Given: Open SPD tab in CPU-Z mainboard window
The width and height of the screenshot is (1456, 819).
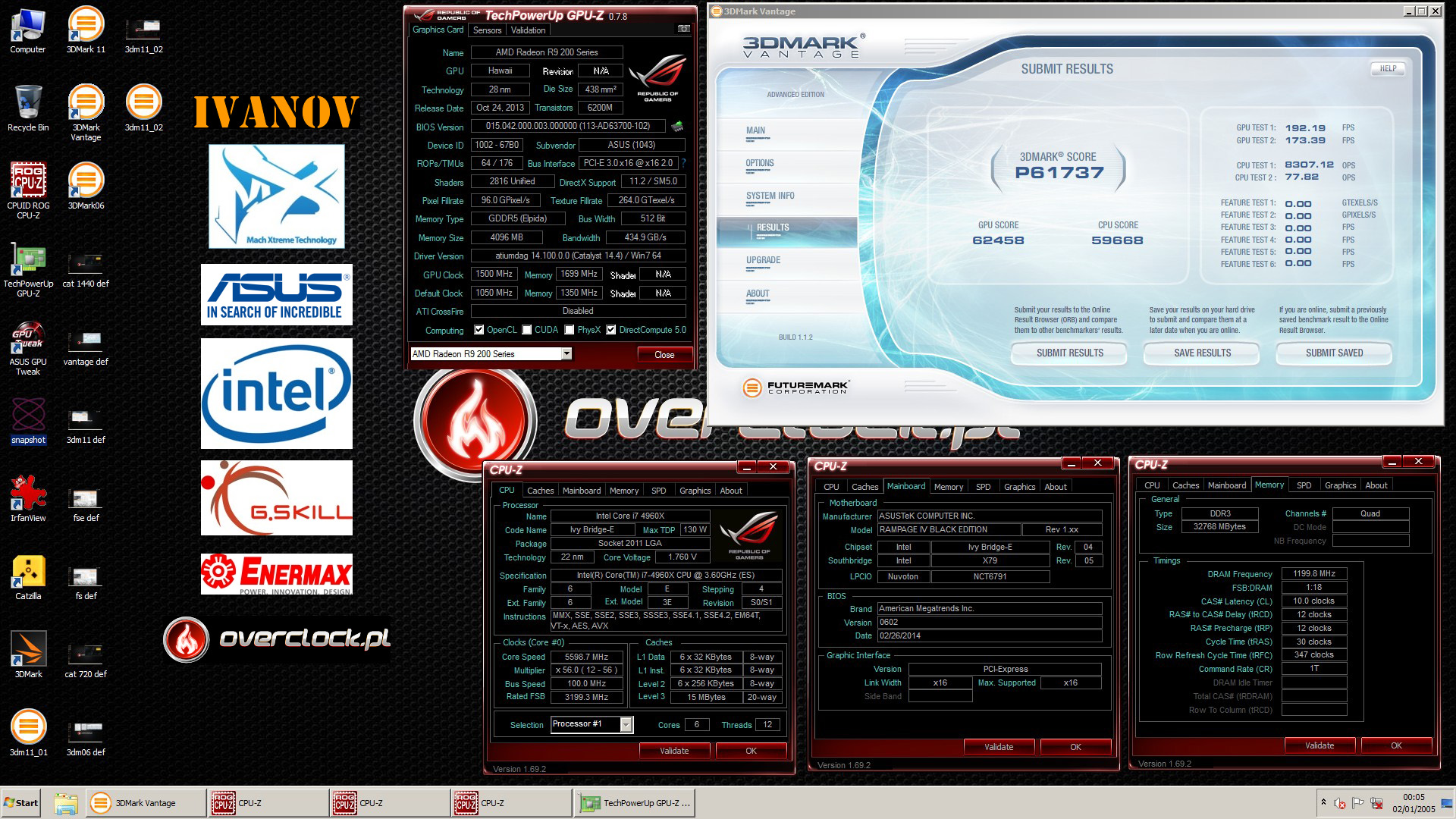Looking at the screenshot, I should 983,487.
